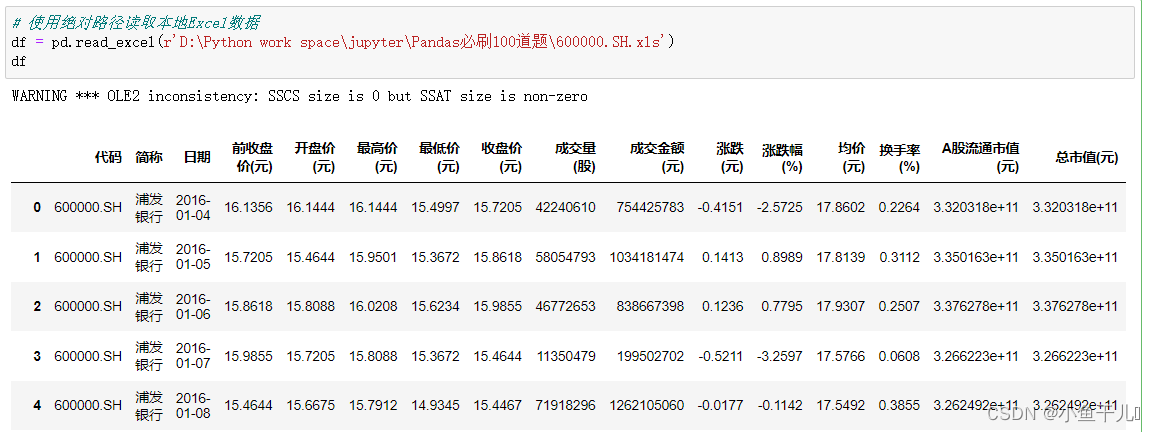Select row index 0 label
This screenshot has height=432, width=1155.
point(37,208)
